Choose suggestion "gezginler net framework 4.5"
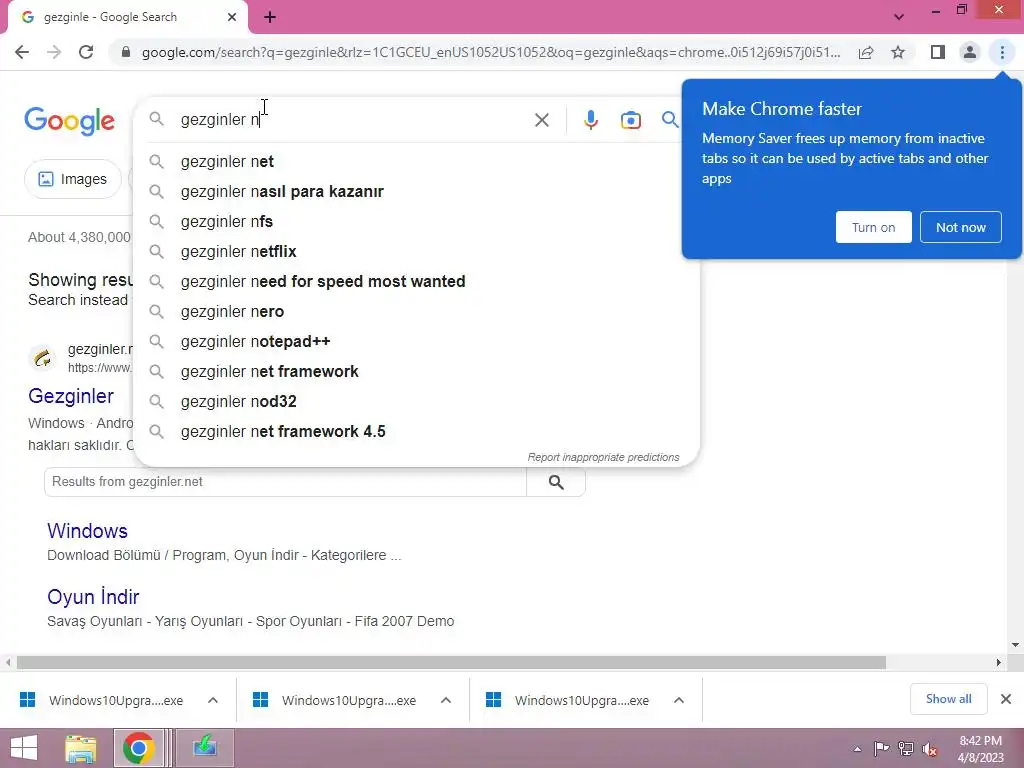The width and height of the screenshot is (1024, 768). click(416, 432)
